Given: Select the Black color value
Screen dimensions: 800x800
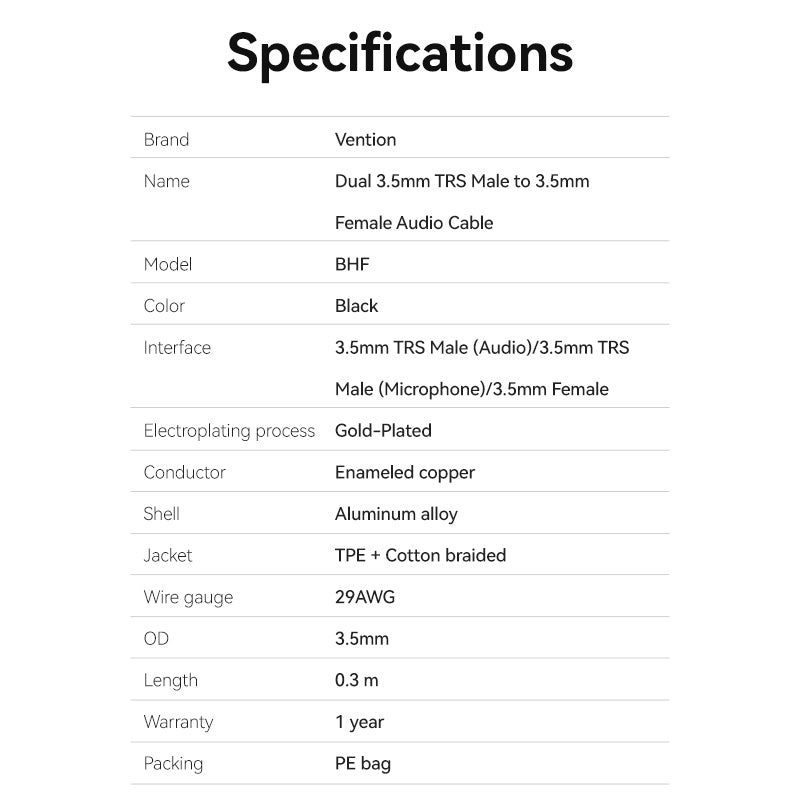Looking at the screenshot, I should [356, 306].
